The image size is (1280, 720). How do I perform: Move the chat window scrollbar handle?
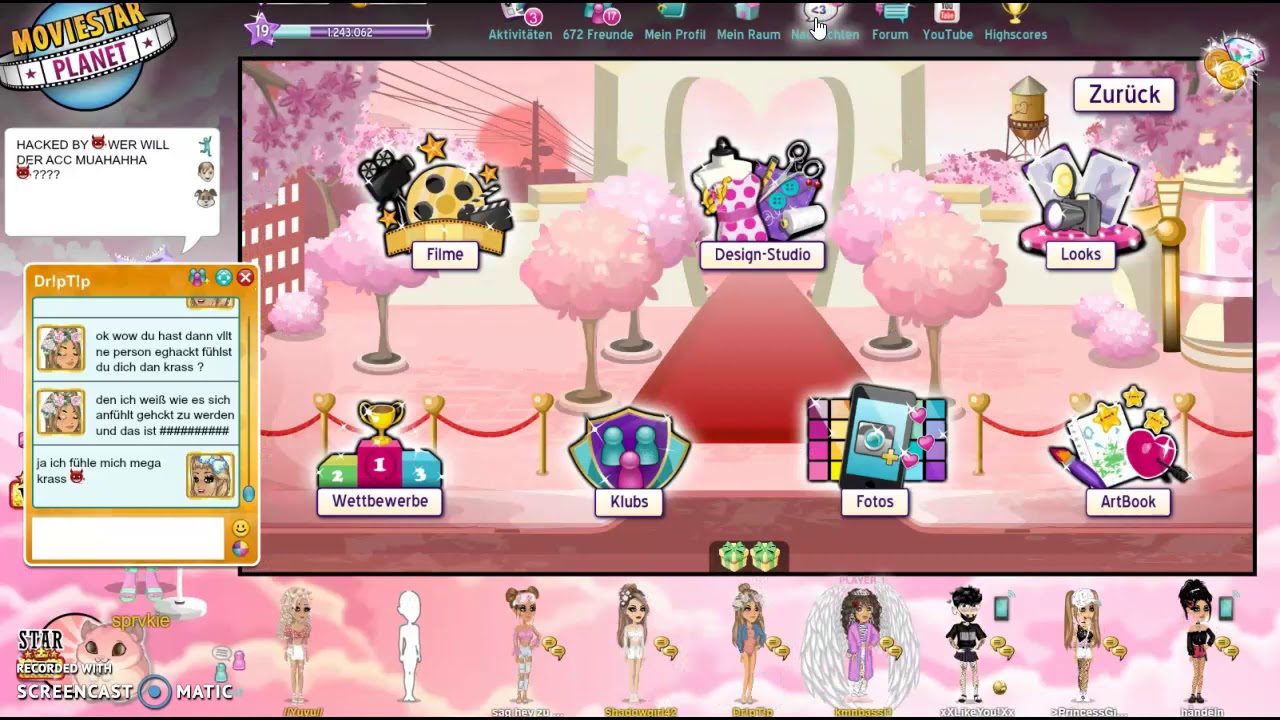coord(248,494)
